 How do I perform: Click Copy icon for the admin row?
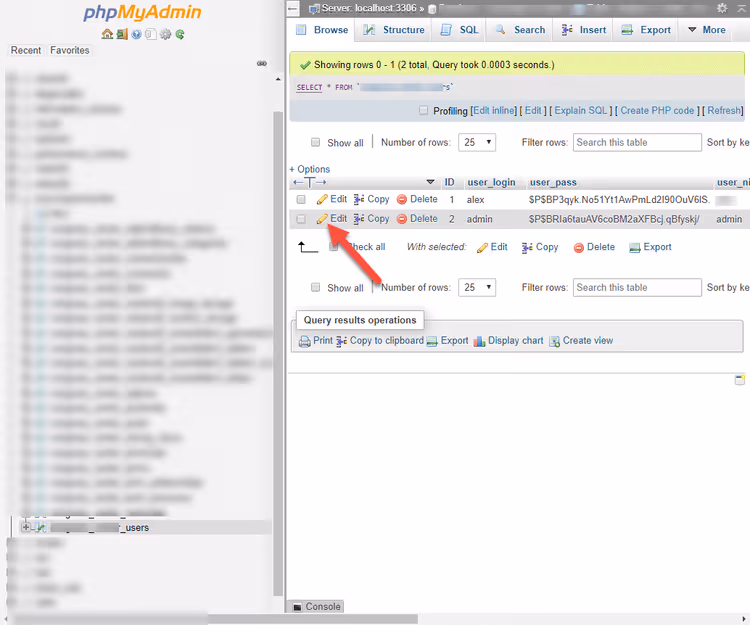click(359, 219)
